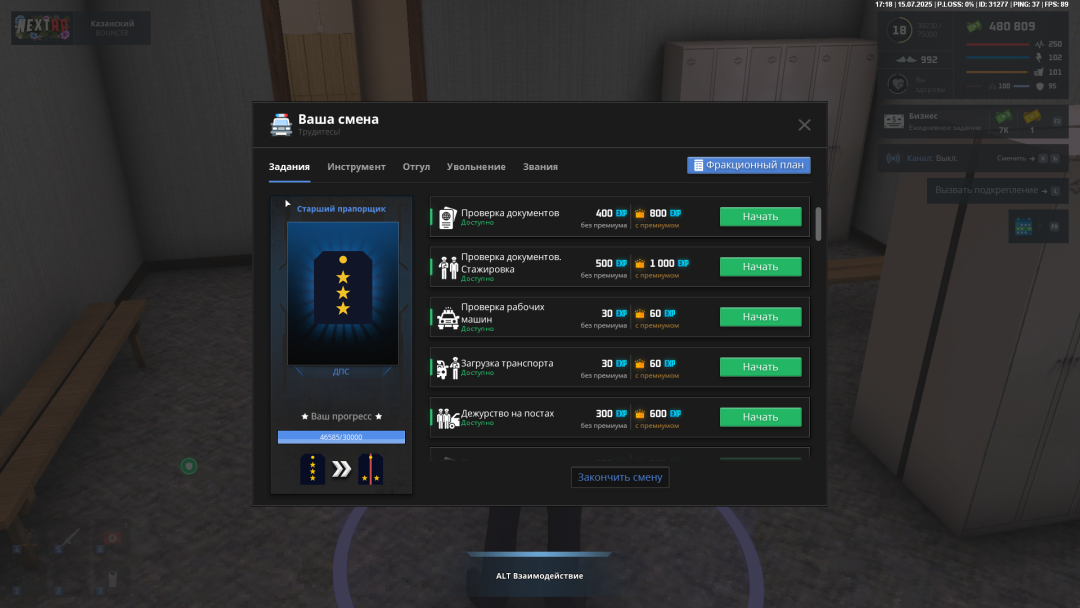Click the current rank small epaulette icon
Viewport: 1080px width, 608px height.
(313, 469)
